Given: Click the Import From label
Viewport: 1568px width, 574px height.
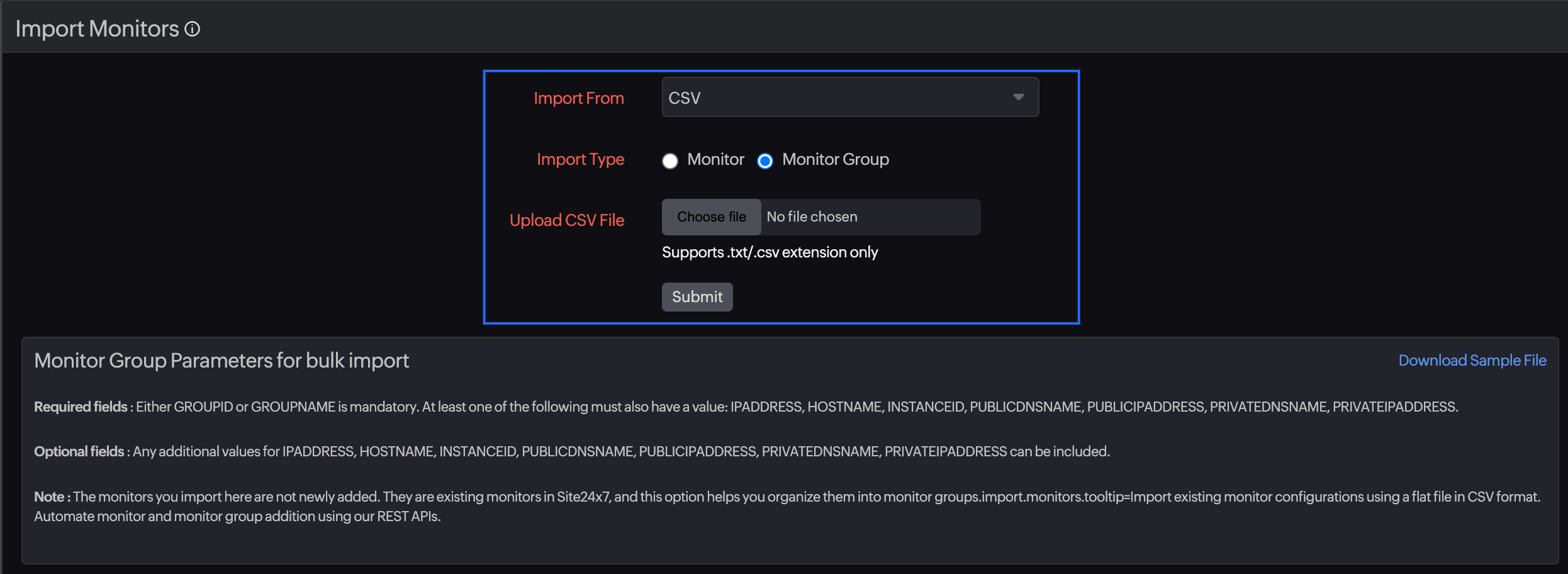Looking at the screenshot, I should (x=578, y=98).
